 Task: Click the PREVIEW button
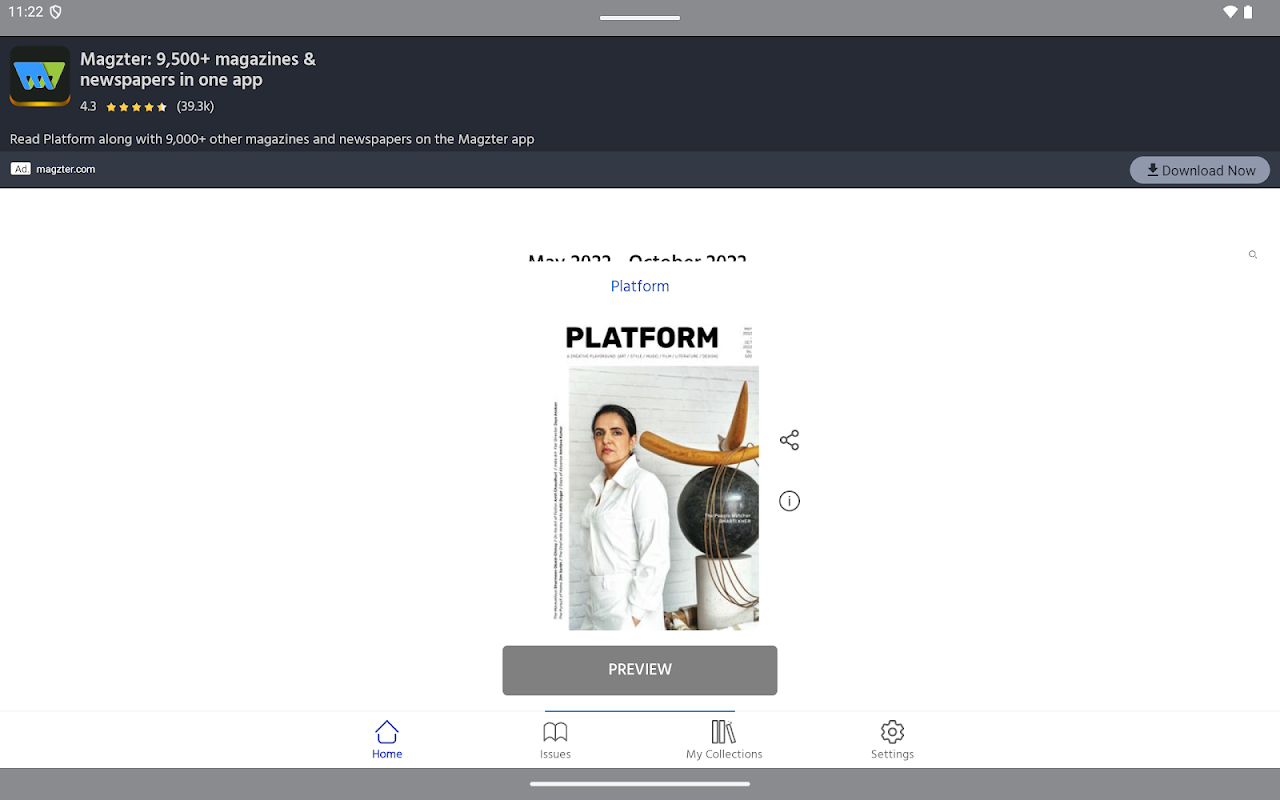point(640,670)
